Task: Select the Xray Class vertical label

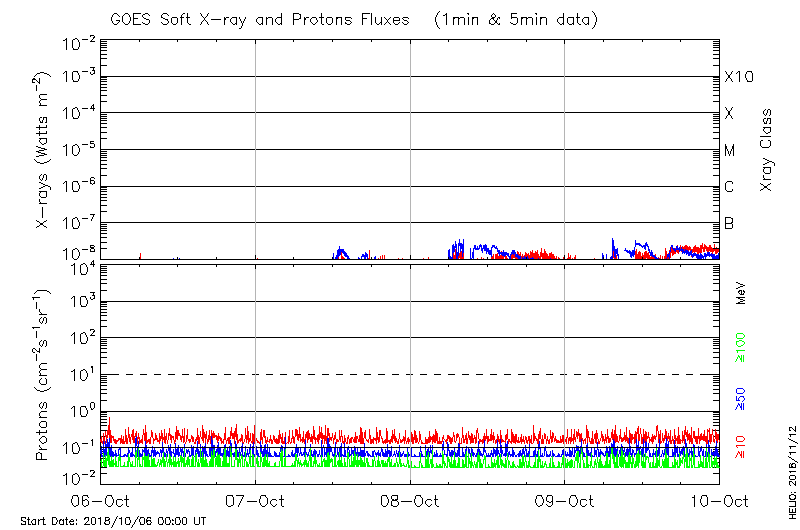Action: tap(767, 150)
